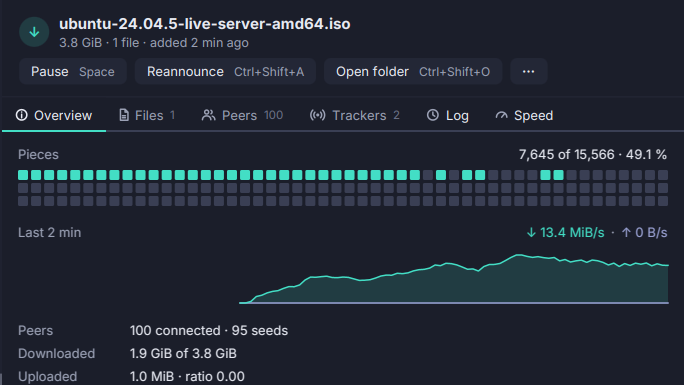
Task: Click the upload speed 0 B/s value
Action: 644,232
